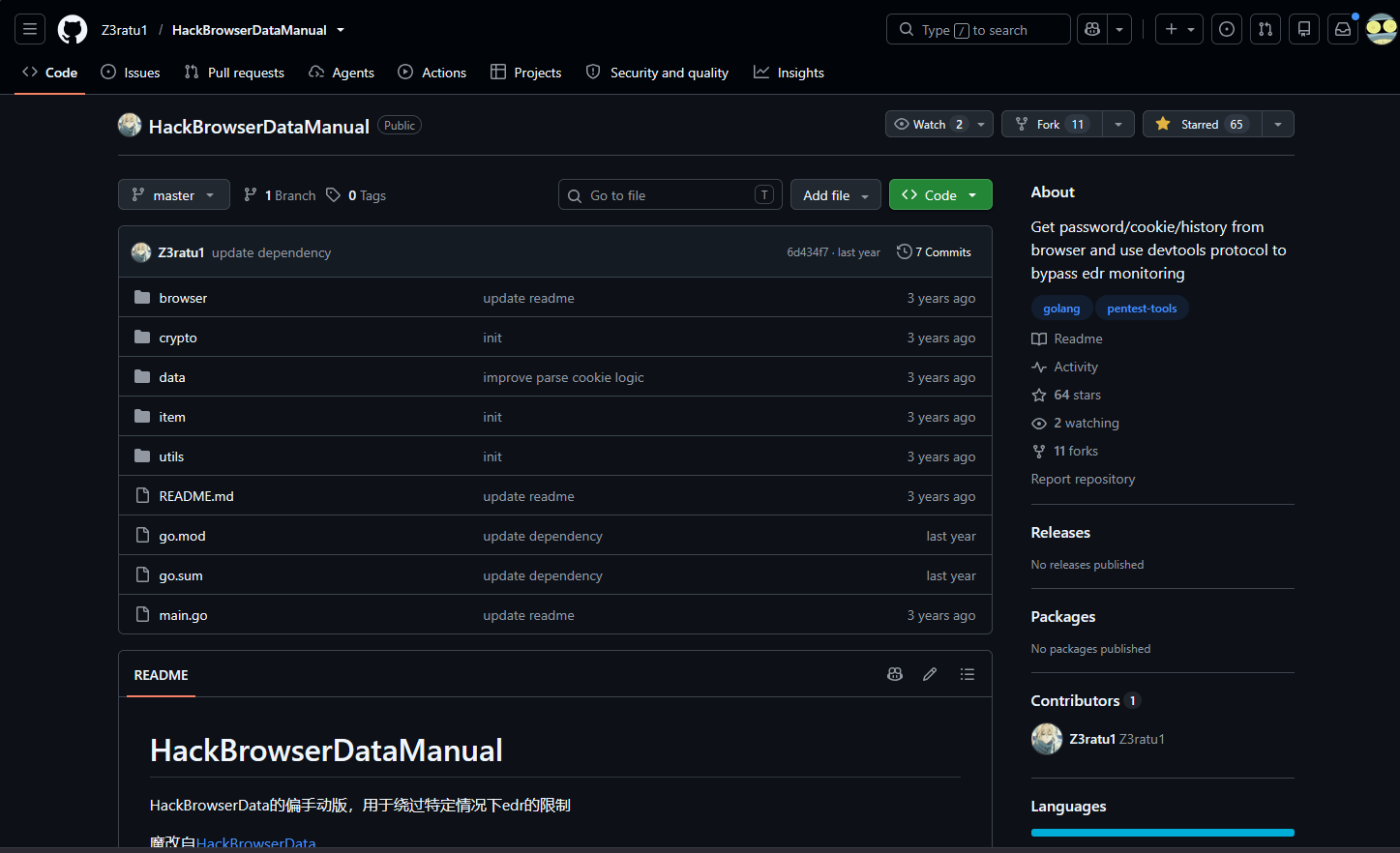Click the tag icon next to 0 Tags
Image resolution: width=1400 pixels, height=853 pixels.
click(333, 195)
